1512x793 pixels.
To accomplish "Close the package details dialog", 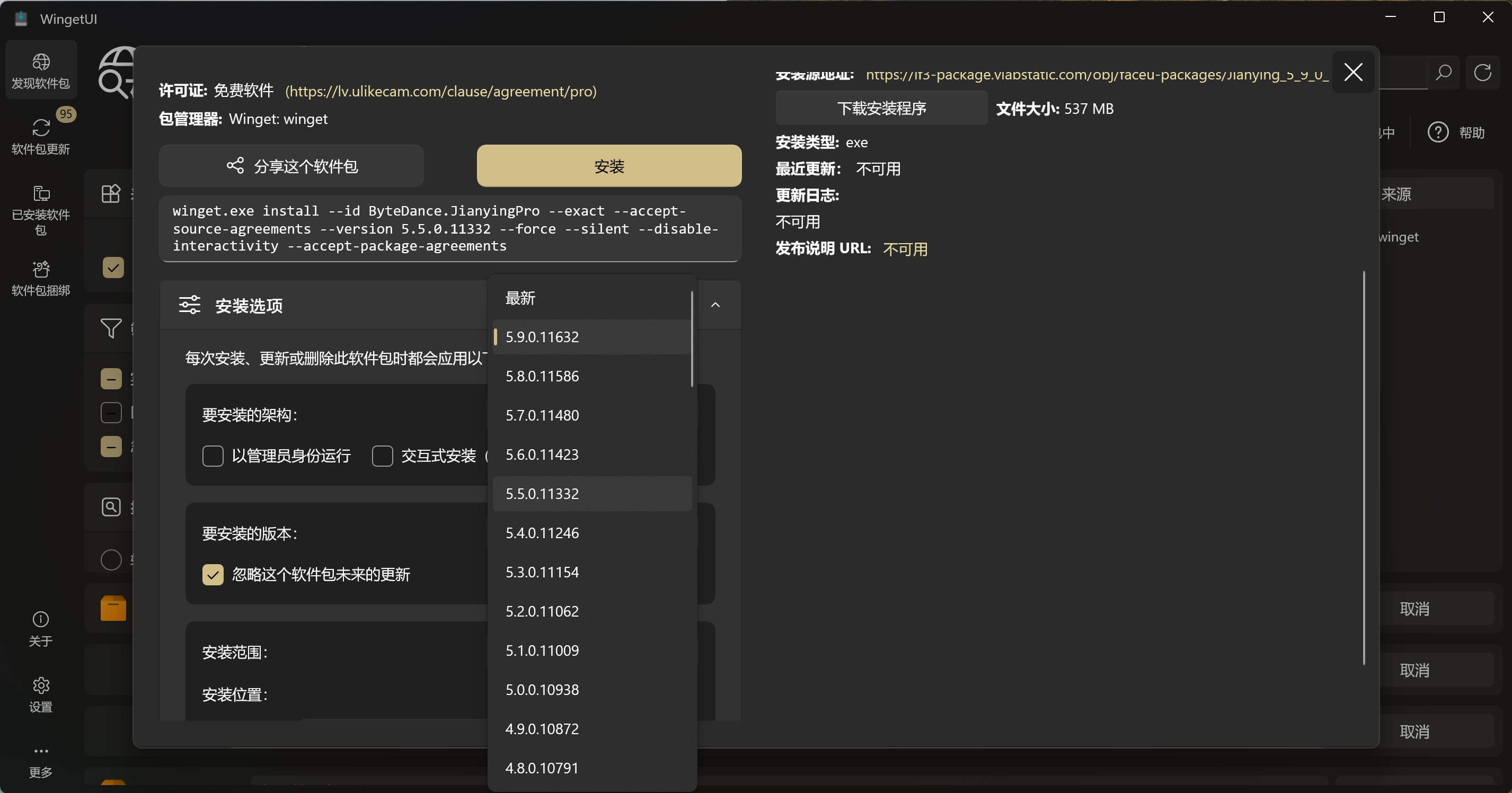I will pos(1353,72).
